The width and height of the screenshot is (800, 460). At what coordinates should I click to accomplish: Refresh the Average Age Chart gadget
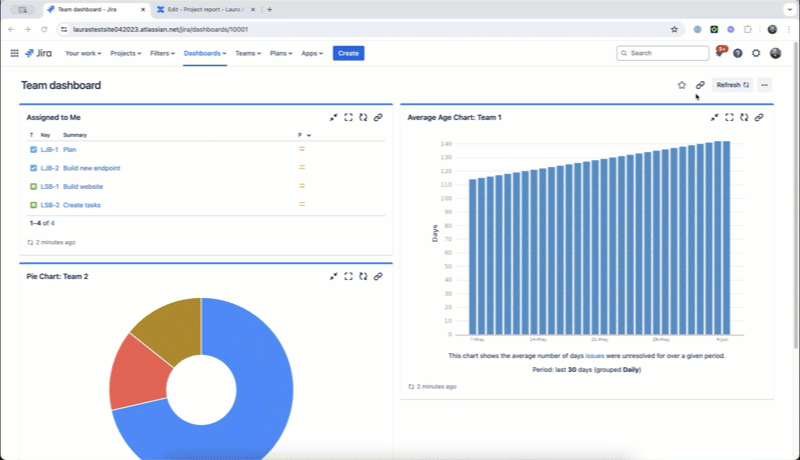point(744,117)
